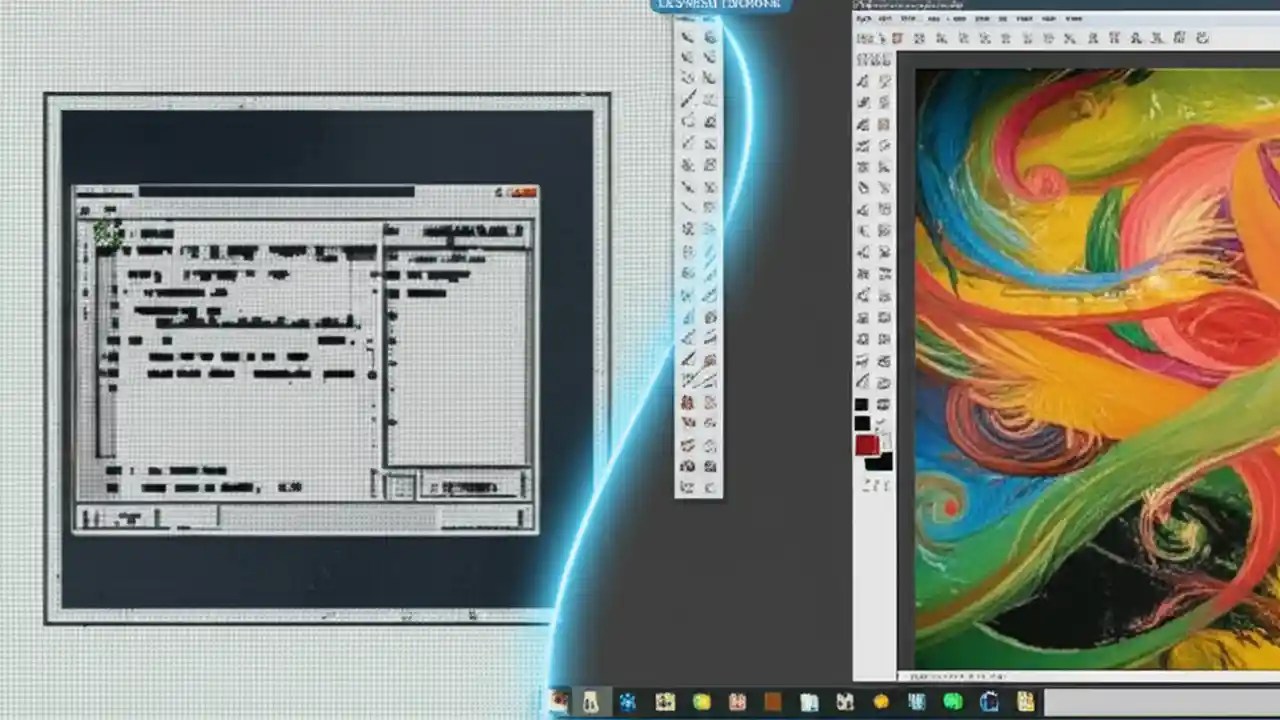Click the last icon on the main toolbar row

[1203, 39]
